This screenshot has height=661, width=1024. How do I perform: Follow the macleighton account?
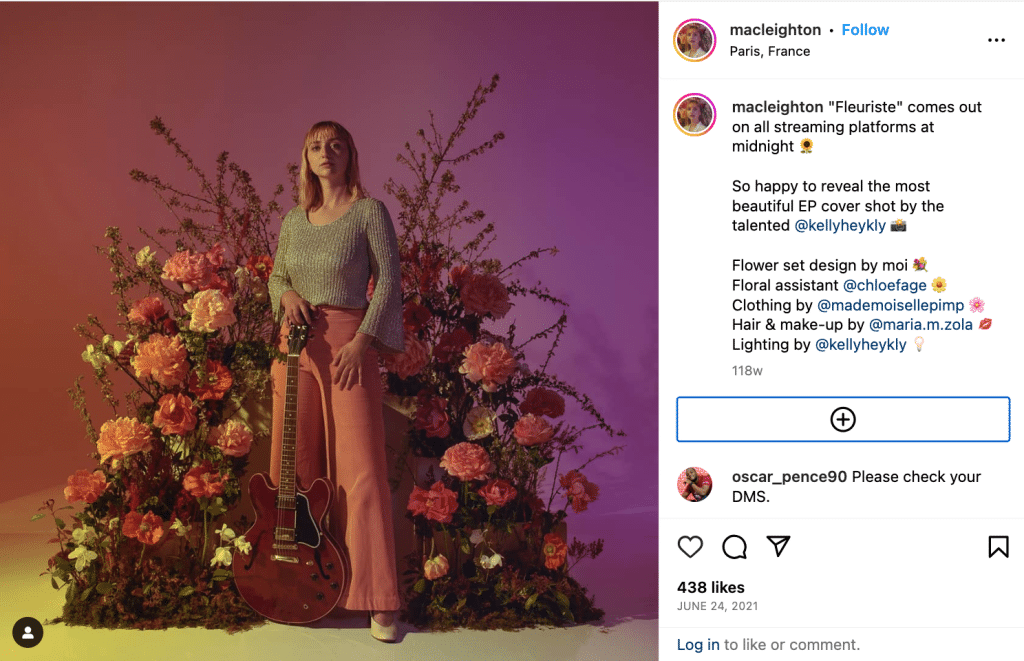(865, 30)
